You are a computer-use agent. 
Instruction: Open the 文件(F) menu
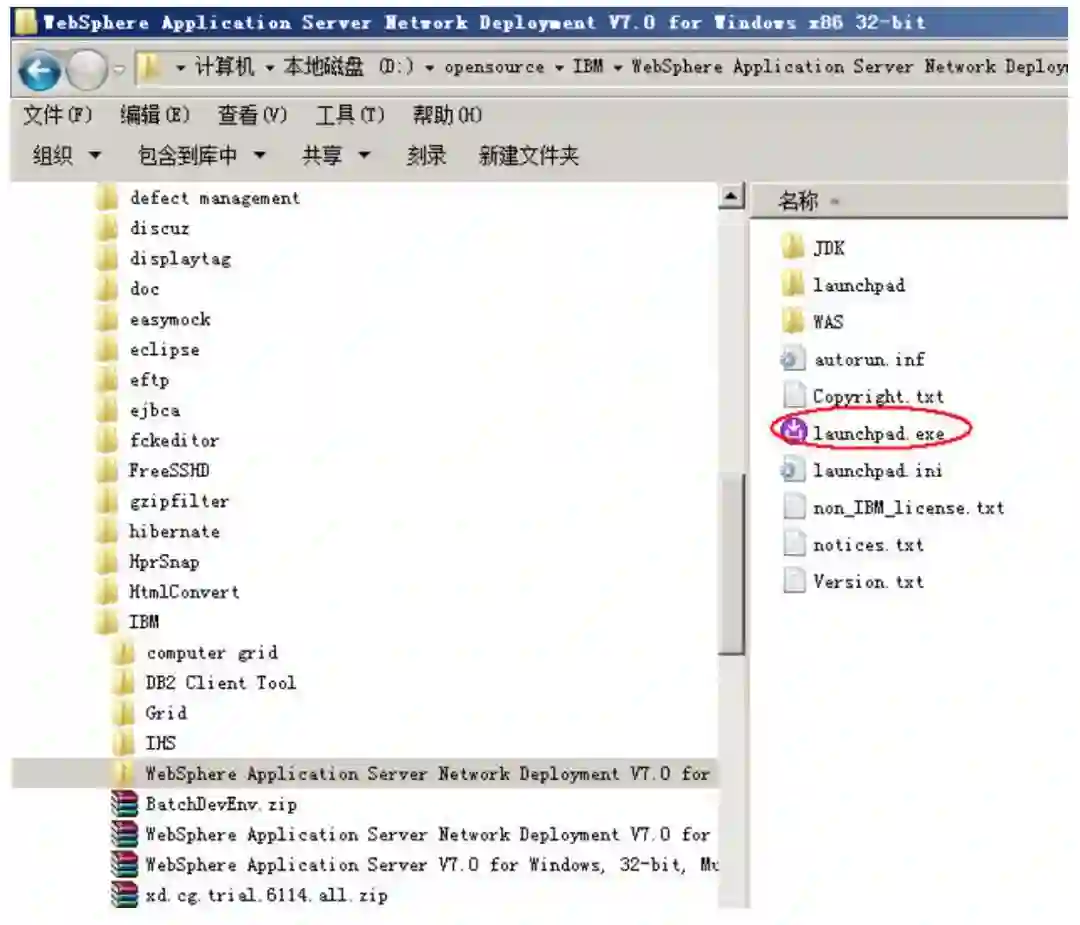[56, 114]
